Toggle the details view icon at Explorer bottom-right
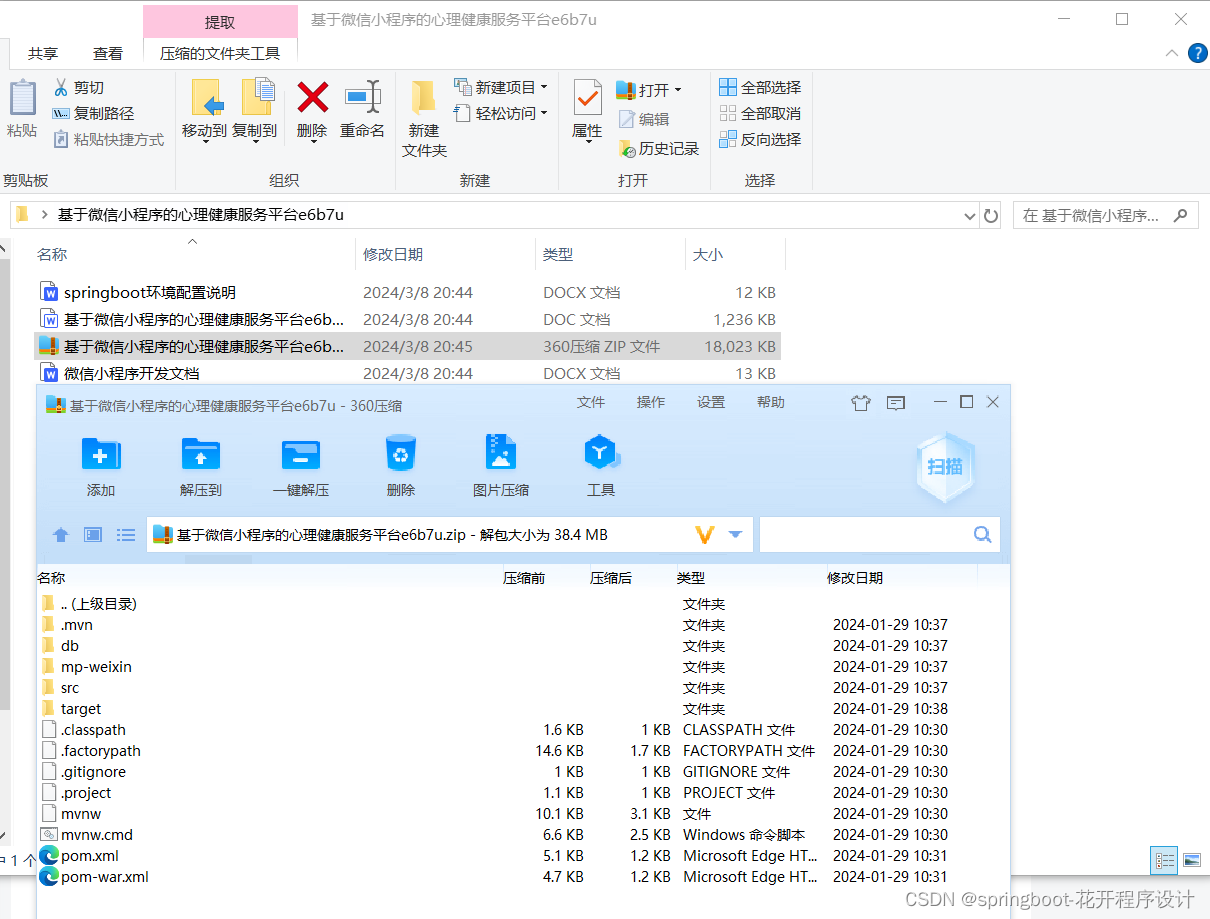This screenshot has height=919, width=1210. (x=1163, y=860)
